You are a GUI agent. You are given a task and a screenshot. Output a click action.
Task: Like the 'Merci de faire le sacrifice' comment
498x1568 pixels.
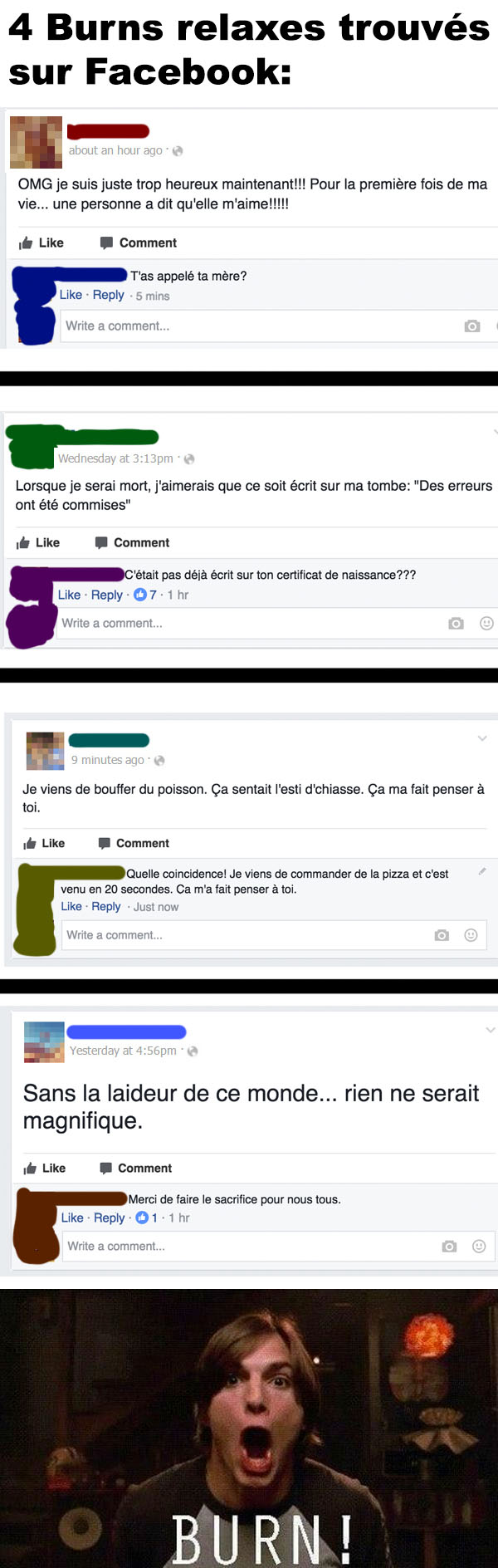(x=72, y=1218)
